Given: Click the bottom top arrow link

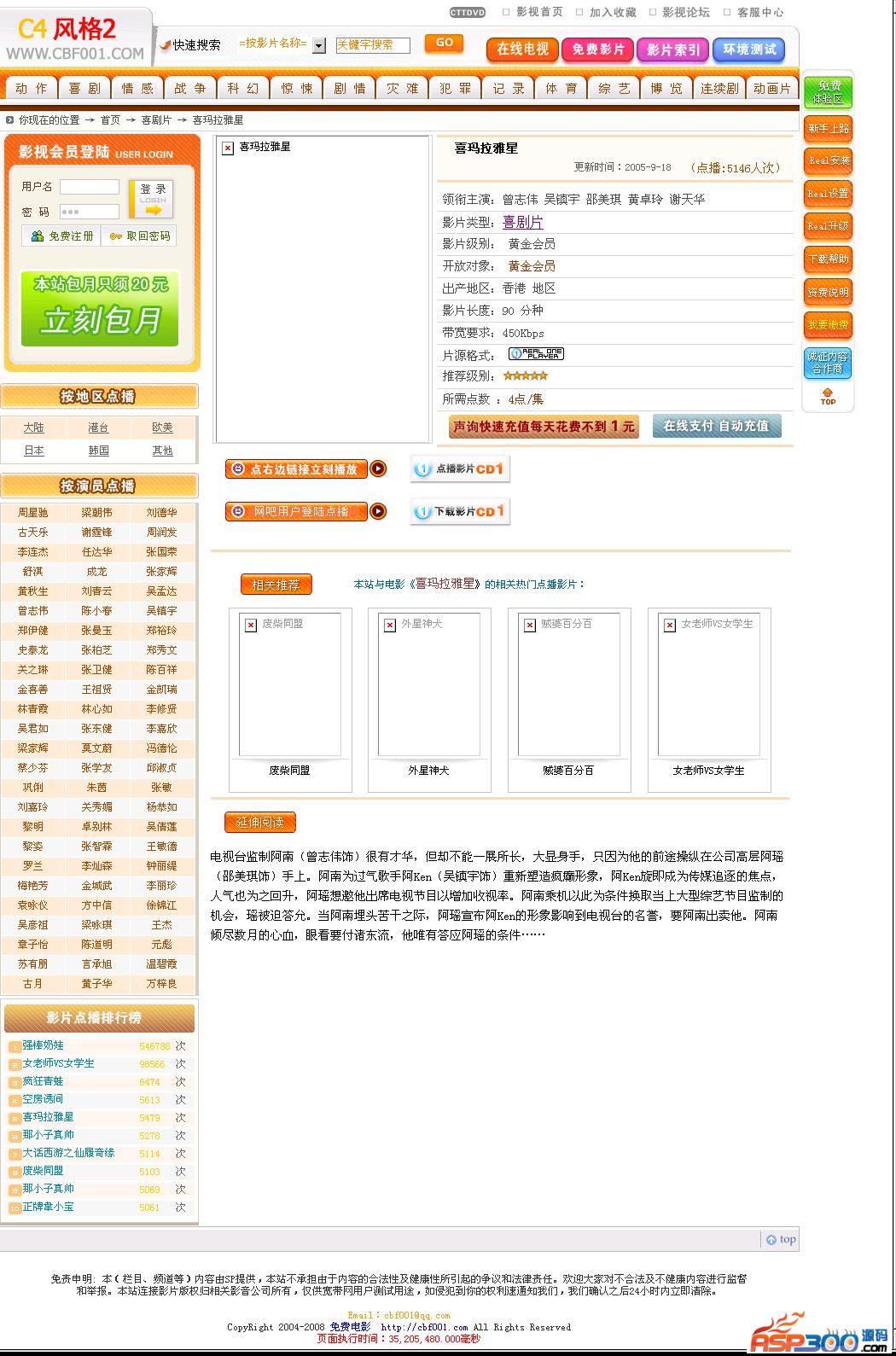Looking at the screenshot, I should pos(780,1239).
